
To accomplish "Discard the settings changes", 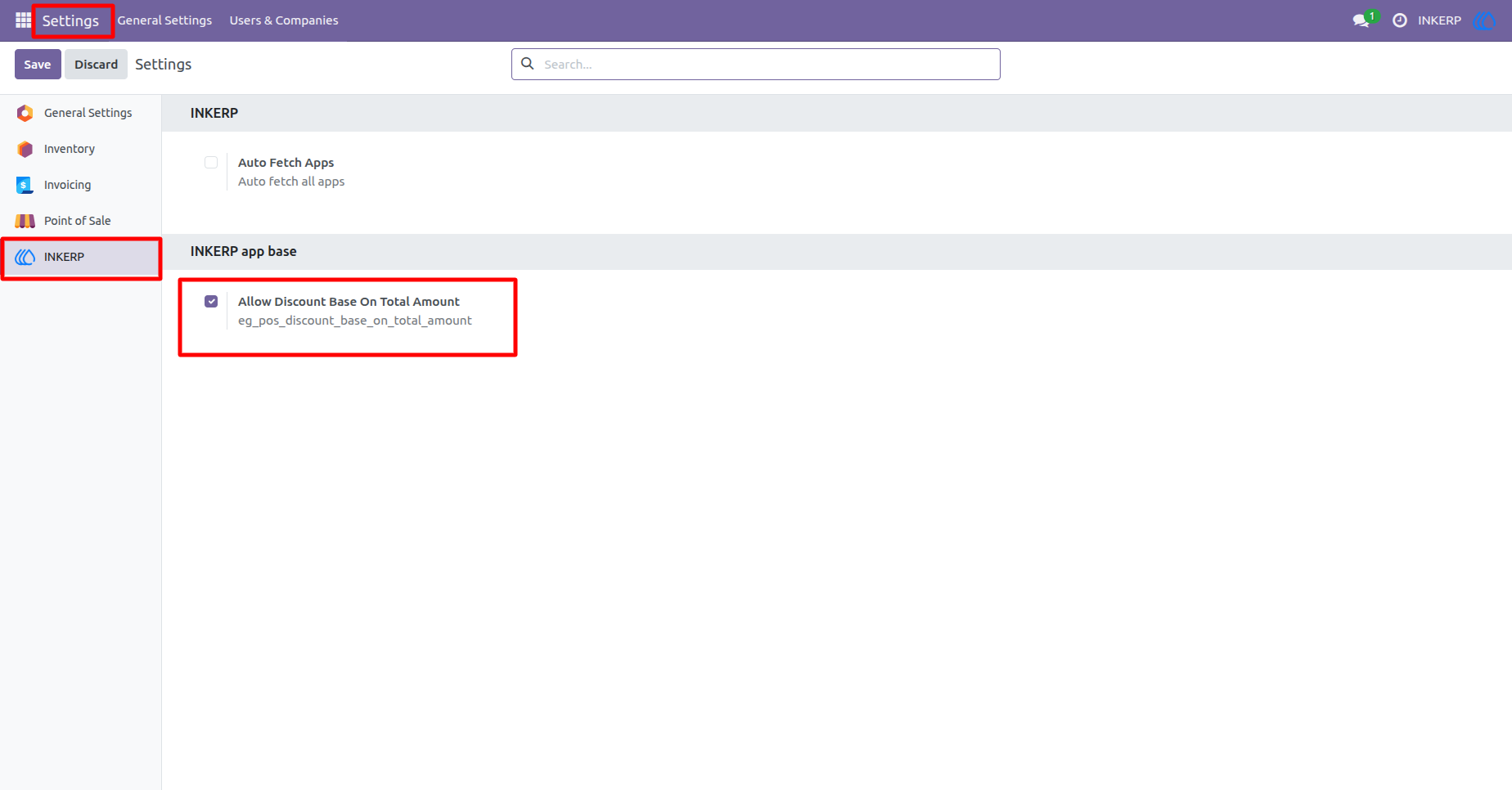I will (97, 64).
